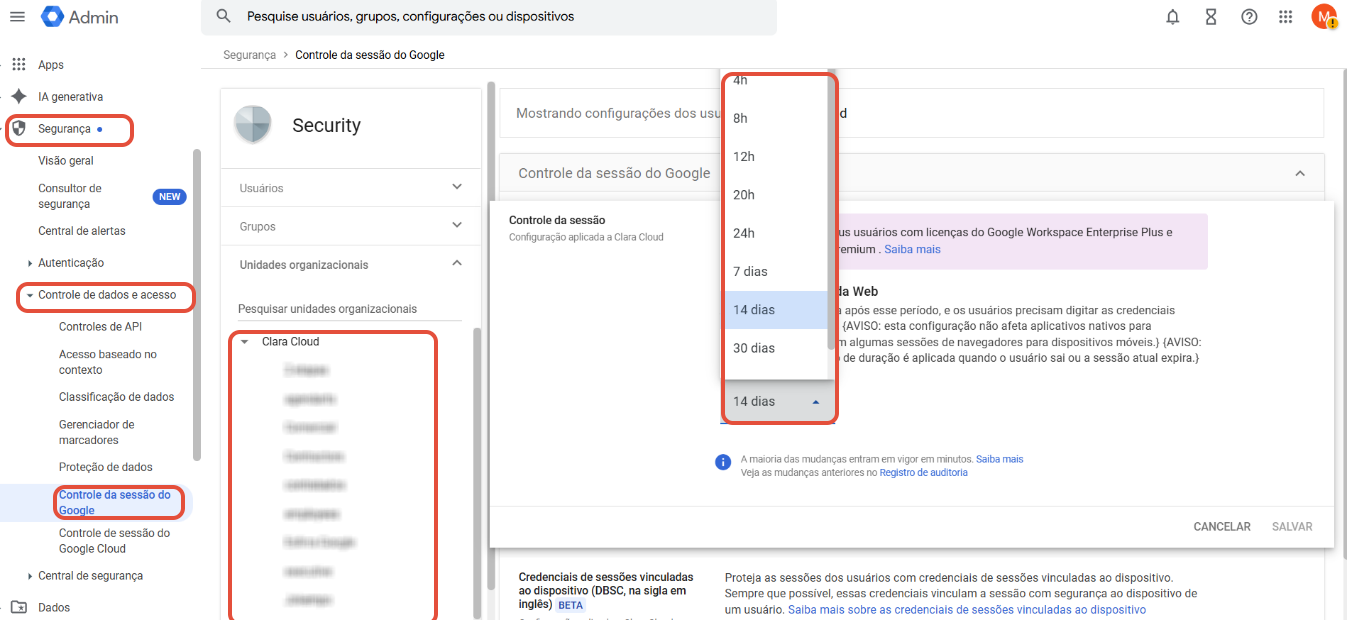Collapse the Clara Cloud tree node
The width and height of the screenshot is (1347, 620).
click(x=245, y=342)
